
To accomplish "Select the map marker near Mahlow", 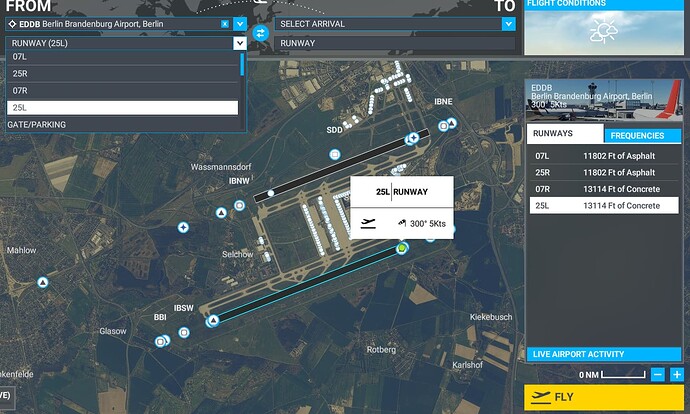I will [x=42, y=284].
